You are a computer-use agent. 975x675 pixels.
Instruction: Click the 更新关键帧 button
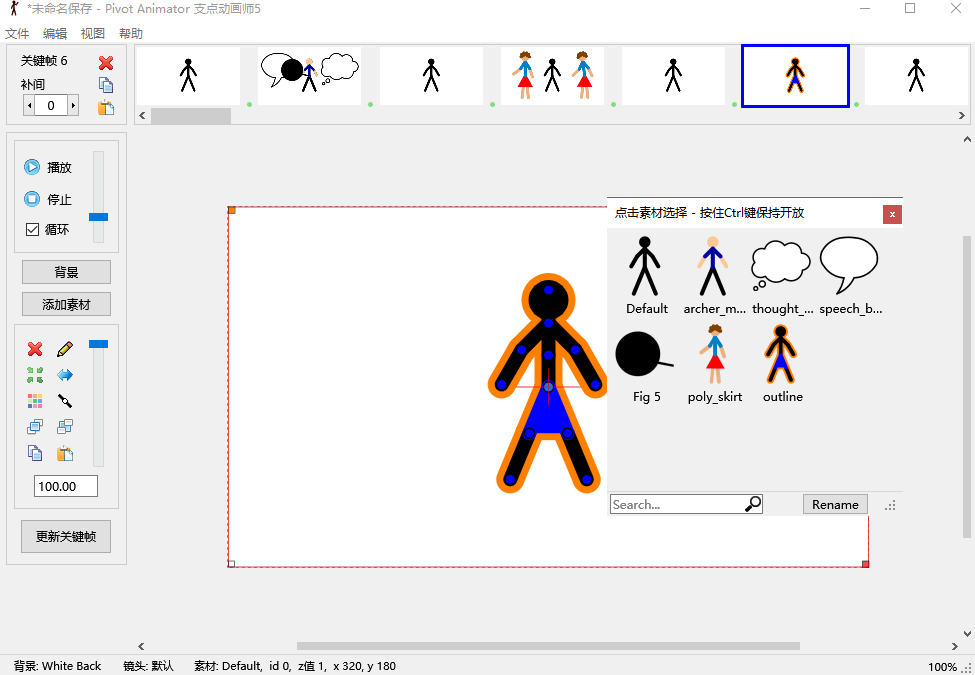66,536
